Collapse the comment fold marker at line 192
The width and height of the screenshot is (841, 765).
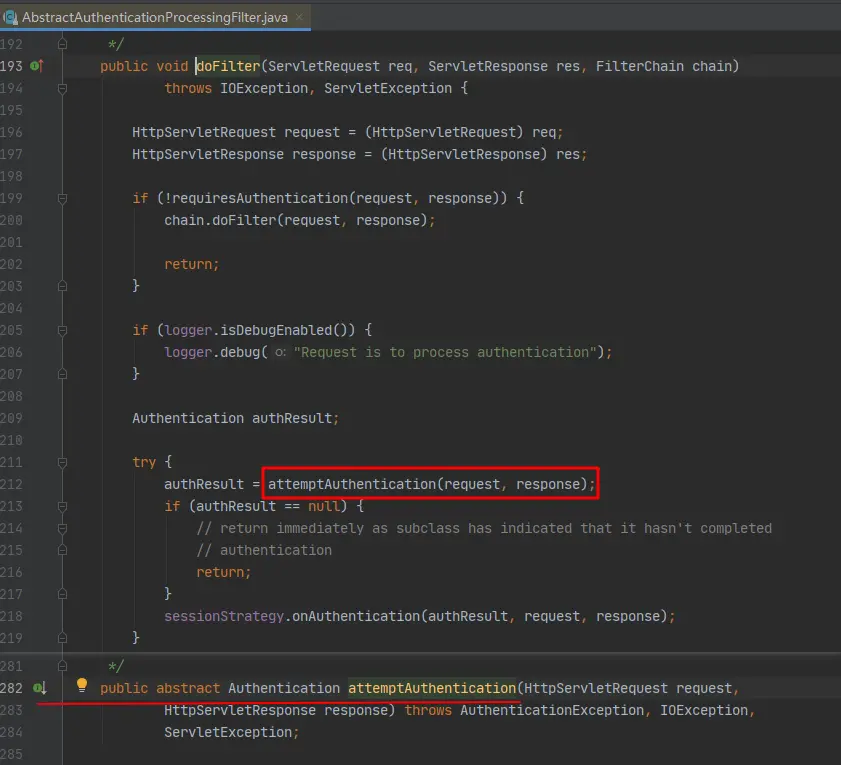click(62, 44)
